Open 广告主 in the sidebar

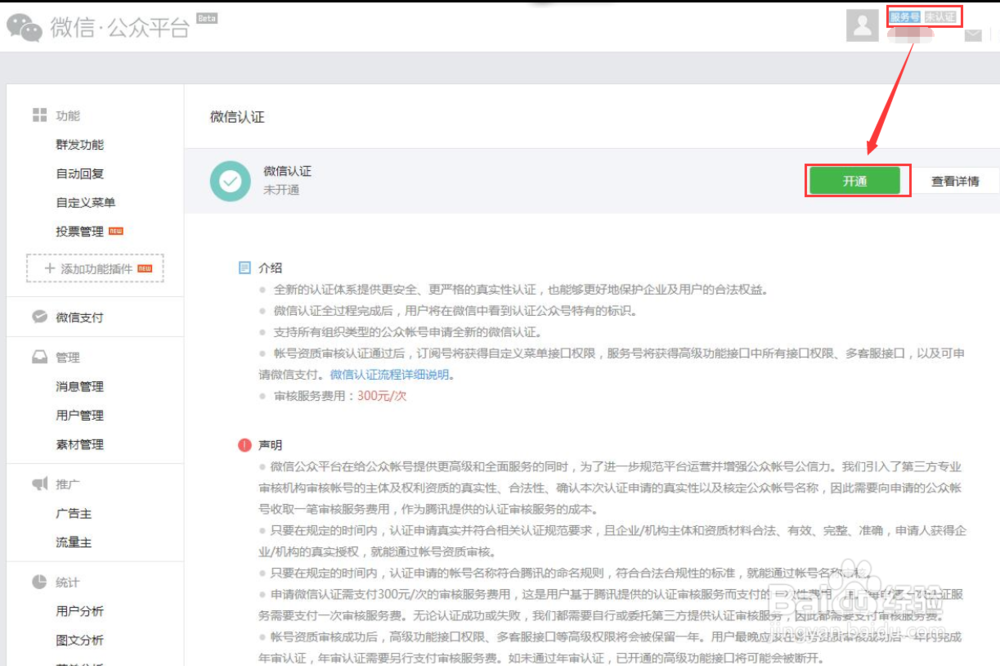point(74,514)
